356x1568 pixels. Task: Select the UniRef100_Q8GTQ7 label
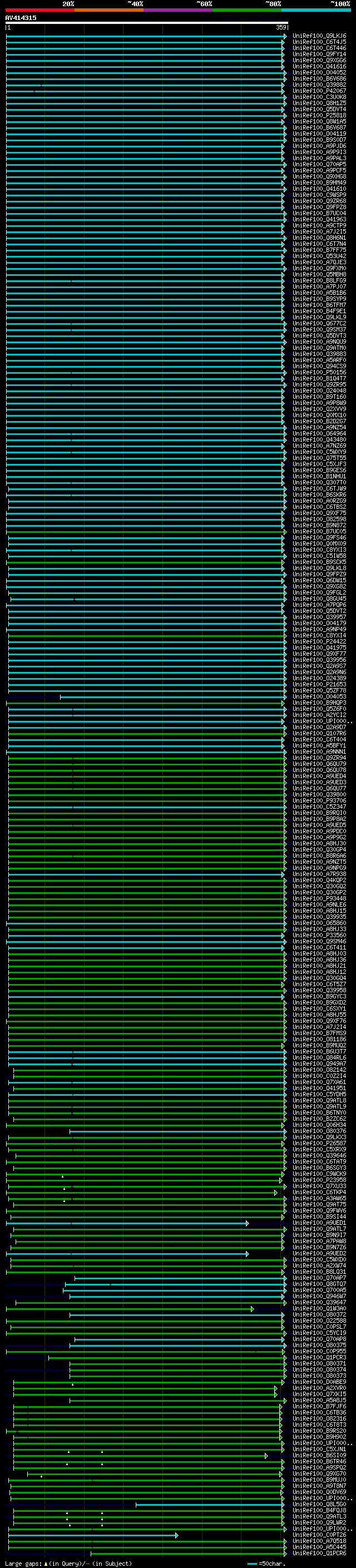pyautogui.click(x=319, y=1284)
